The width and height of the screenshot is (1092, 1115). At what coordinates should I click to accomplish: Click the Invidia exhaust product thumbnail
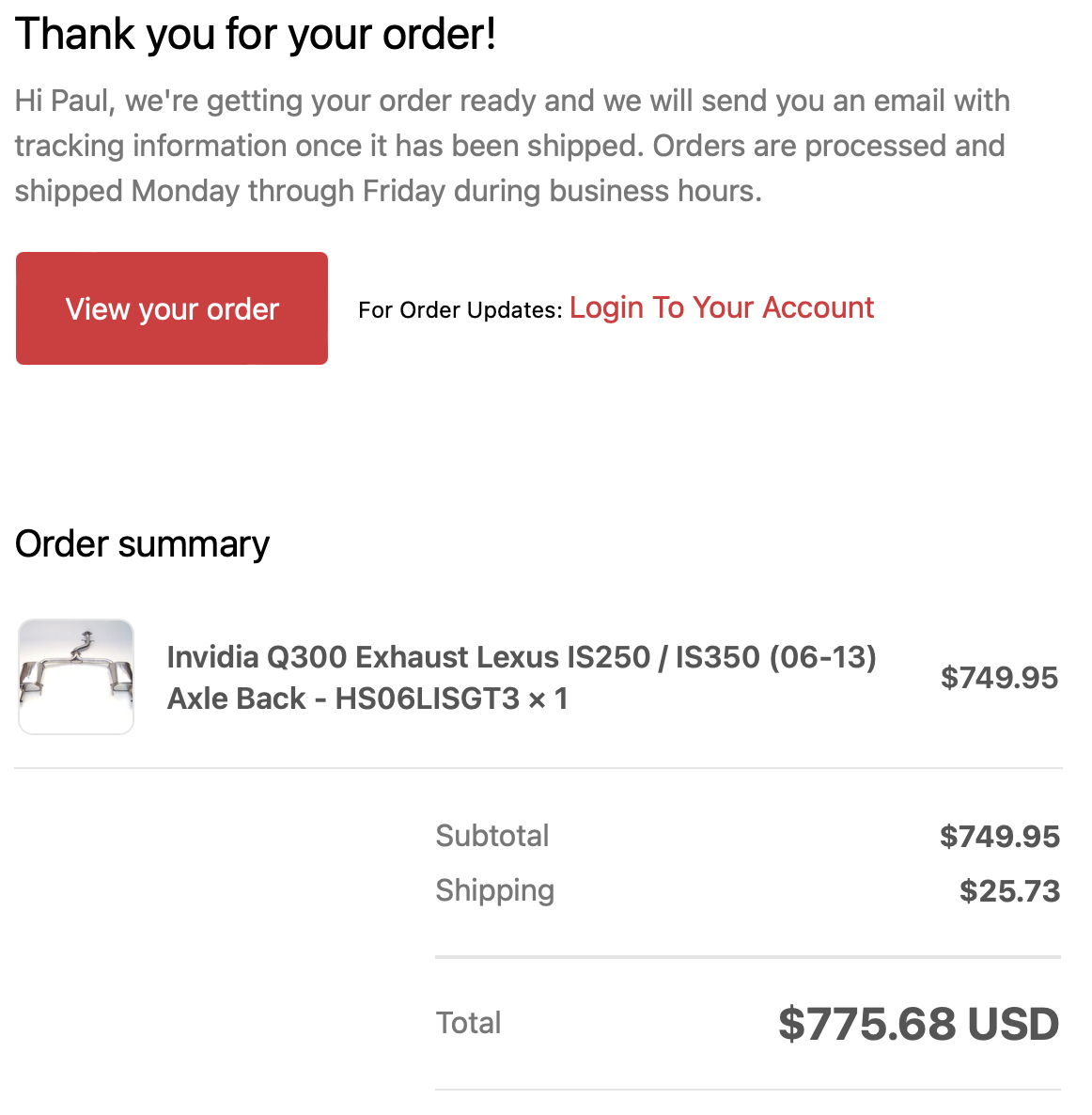(76, 676)
